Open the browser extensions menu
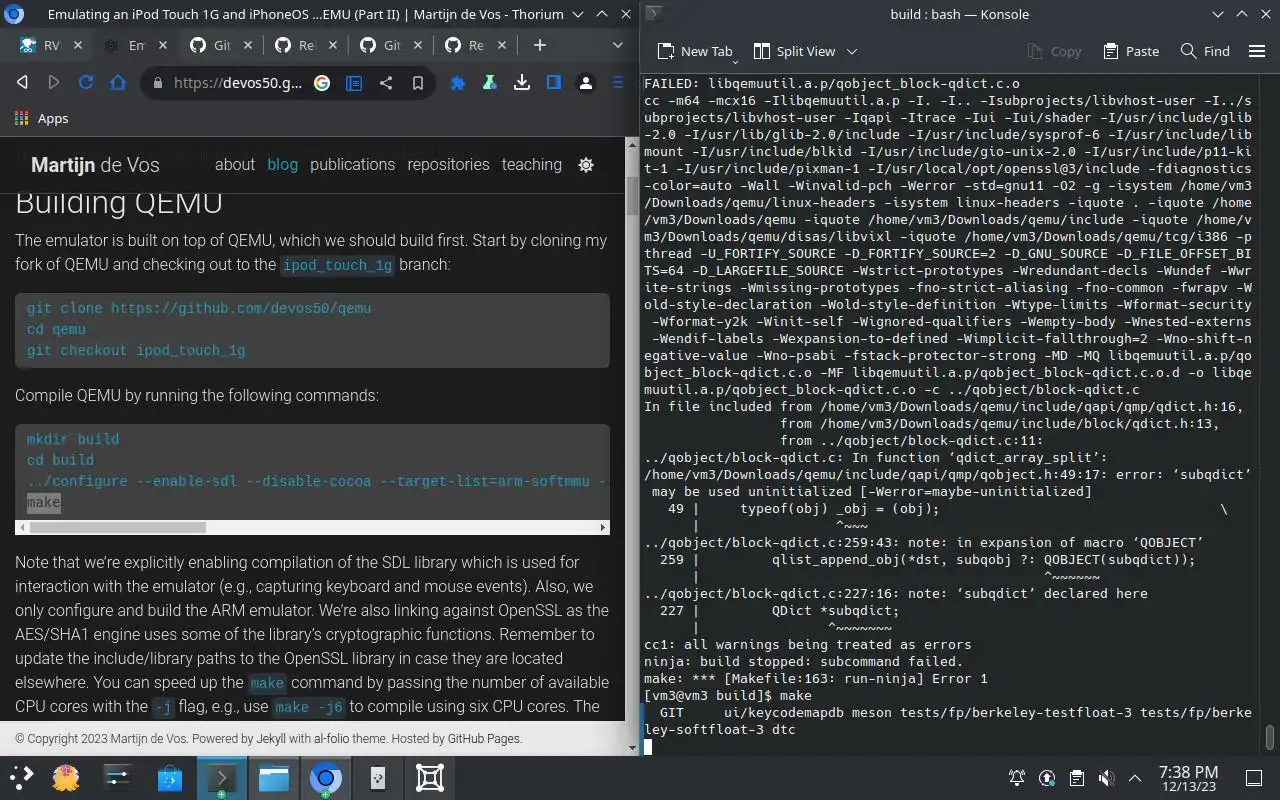1280x800 pixels. 458,83
